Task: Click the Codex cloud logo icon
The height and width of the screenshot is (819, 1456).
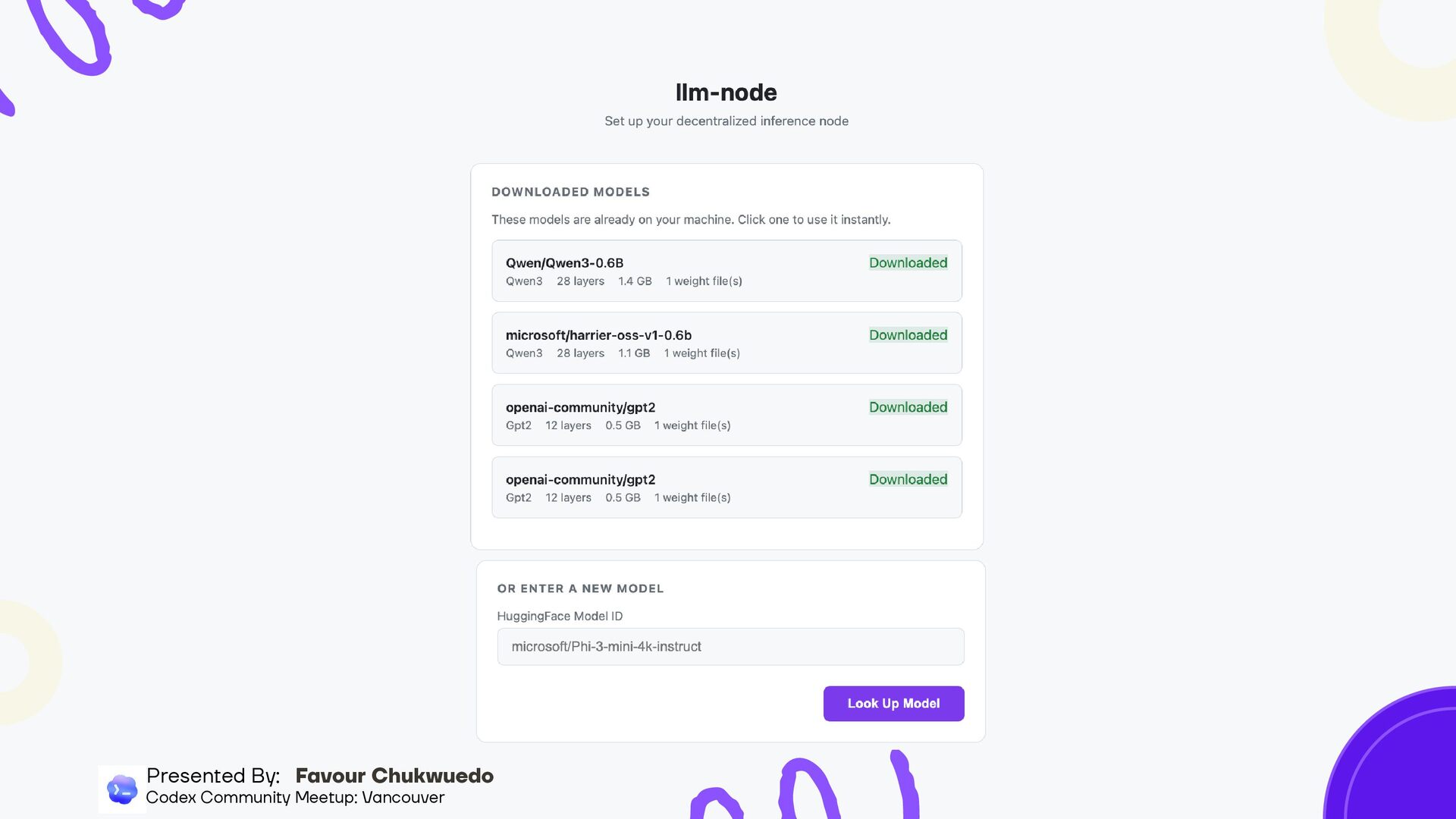Action: coord(121,789)
